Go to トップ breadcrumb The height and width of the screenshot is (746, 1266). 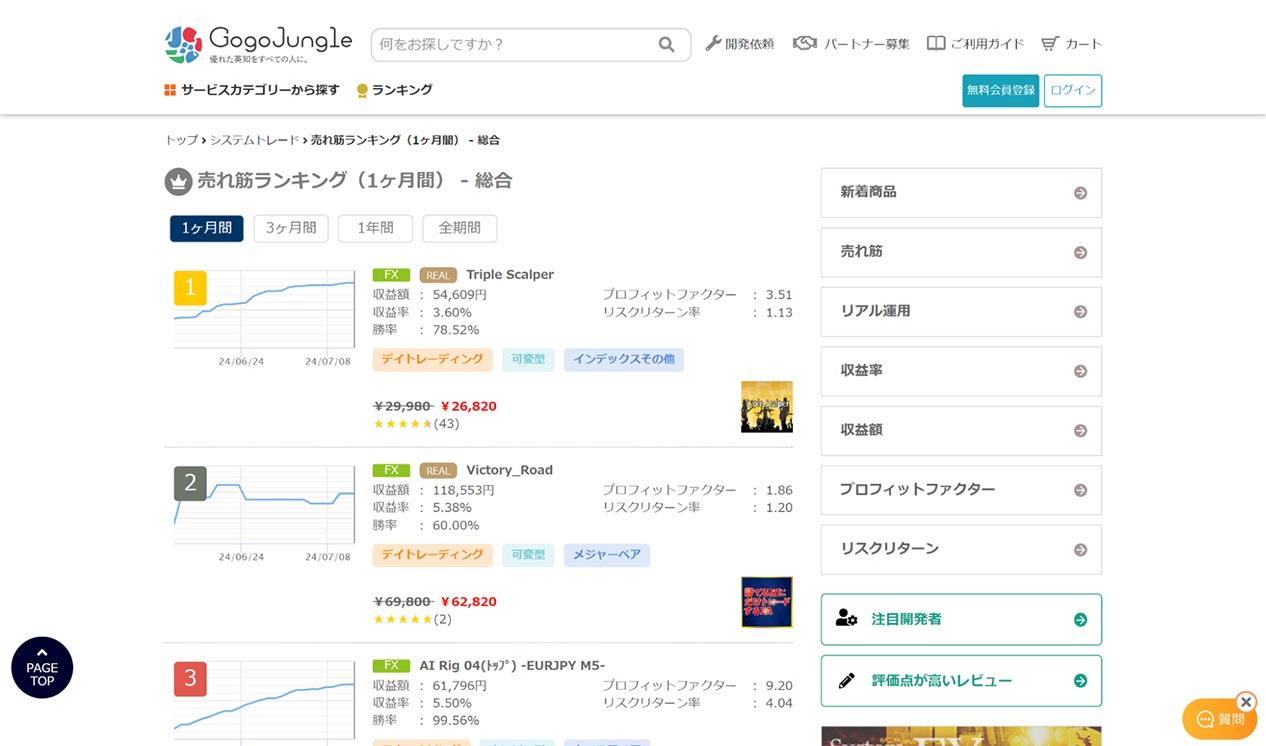point(181,140)
